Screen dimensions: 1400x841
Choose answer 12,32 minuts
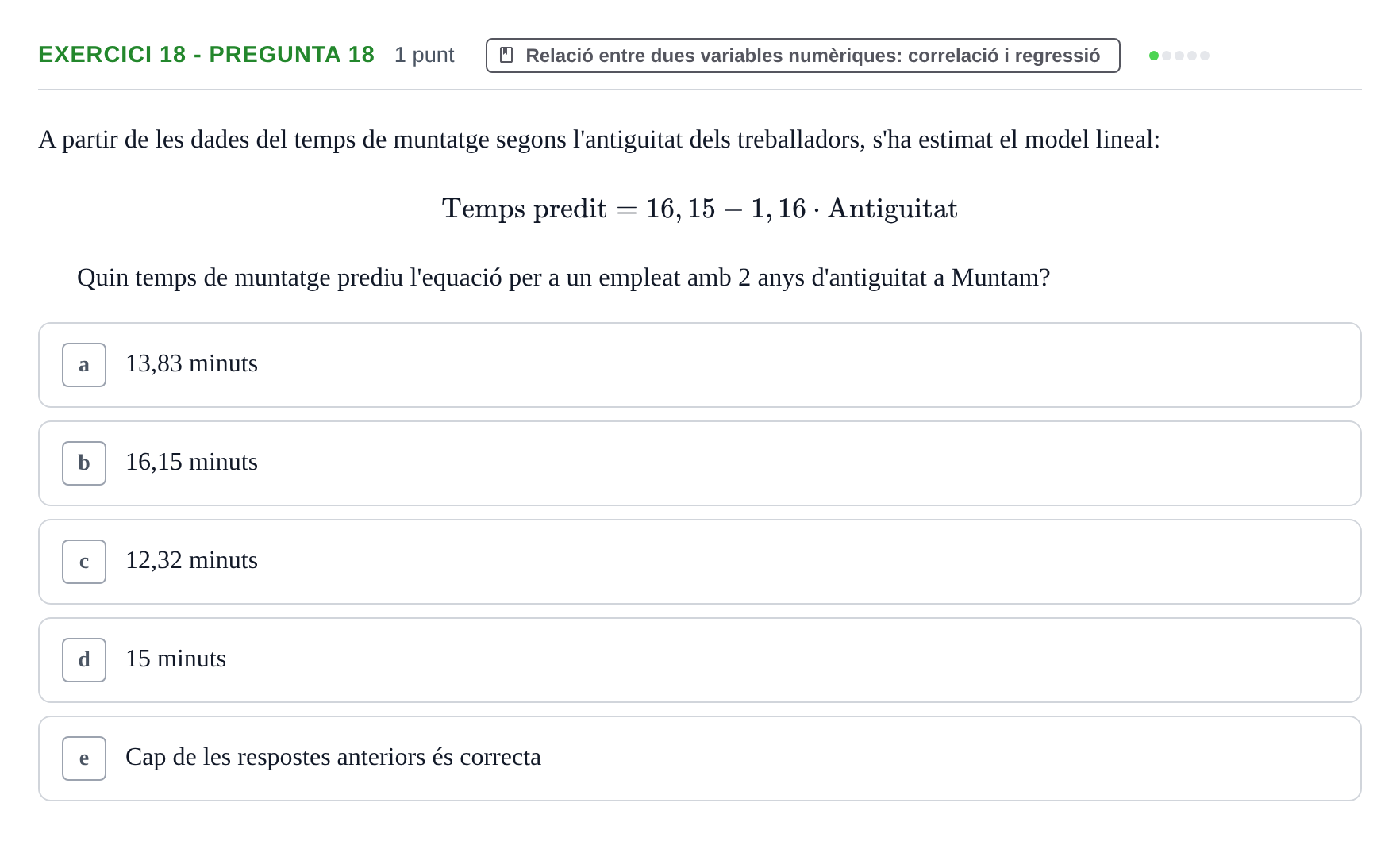pos(700,562)
